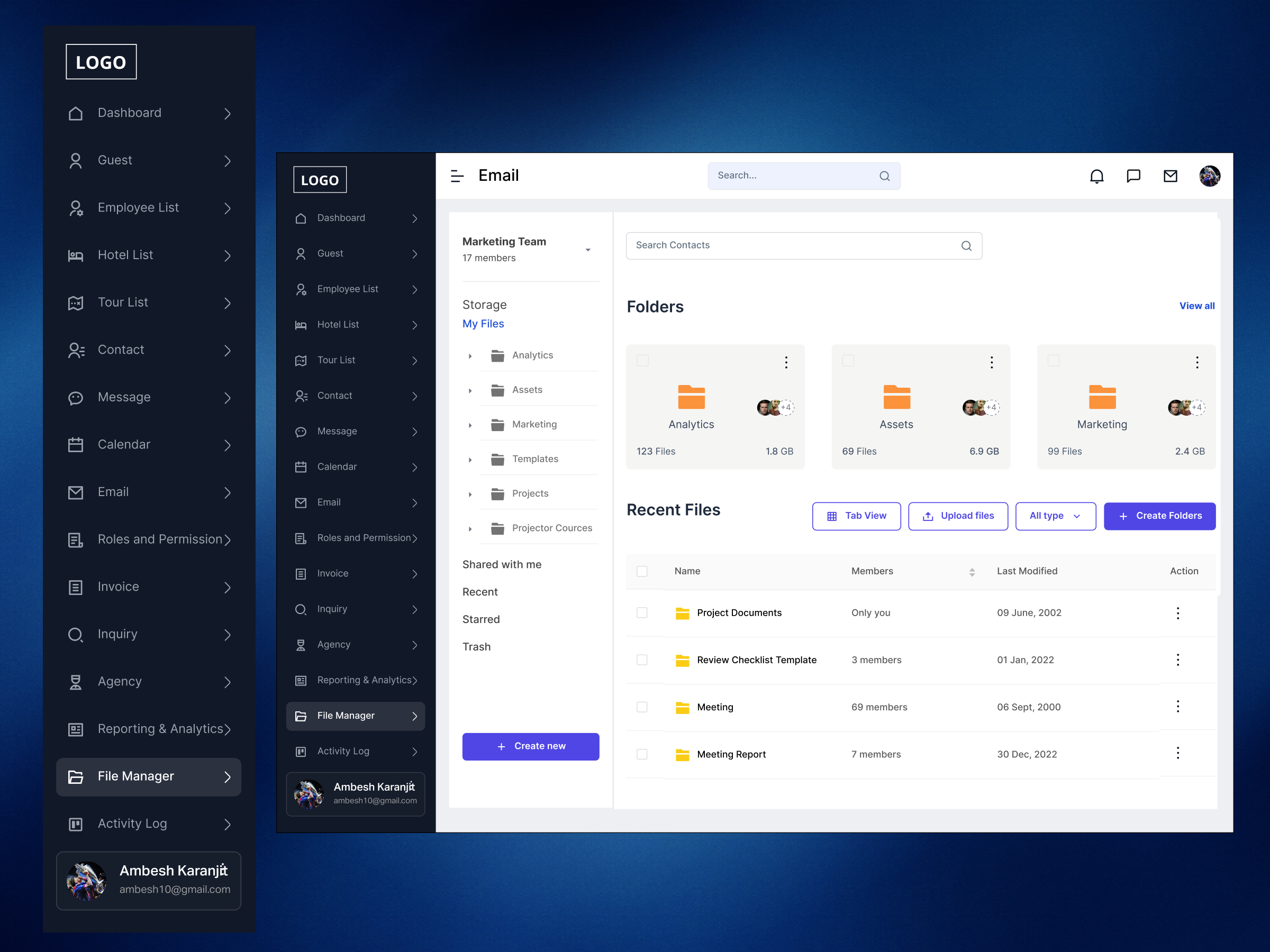
Task: Click the magnifier icon in top Search field
Action: coord(885,176)
